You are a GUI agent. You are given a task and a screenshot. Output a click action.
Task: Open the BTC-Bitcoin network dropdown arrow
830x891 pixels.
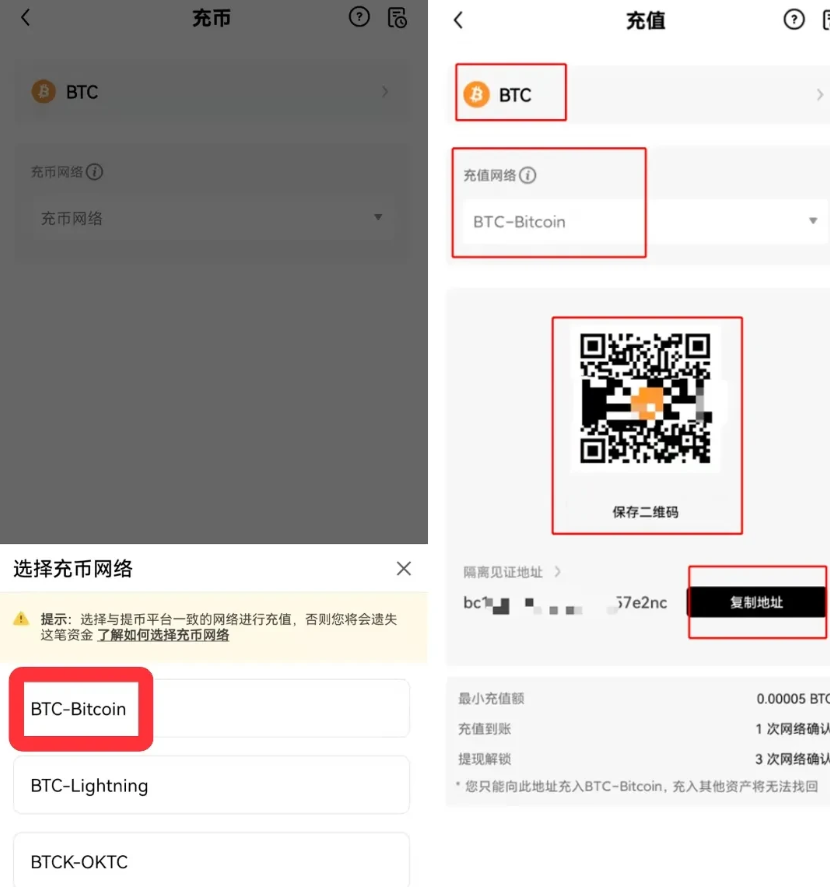813,220
